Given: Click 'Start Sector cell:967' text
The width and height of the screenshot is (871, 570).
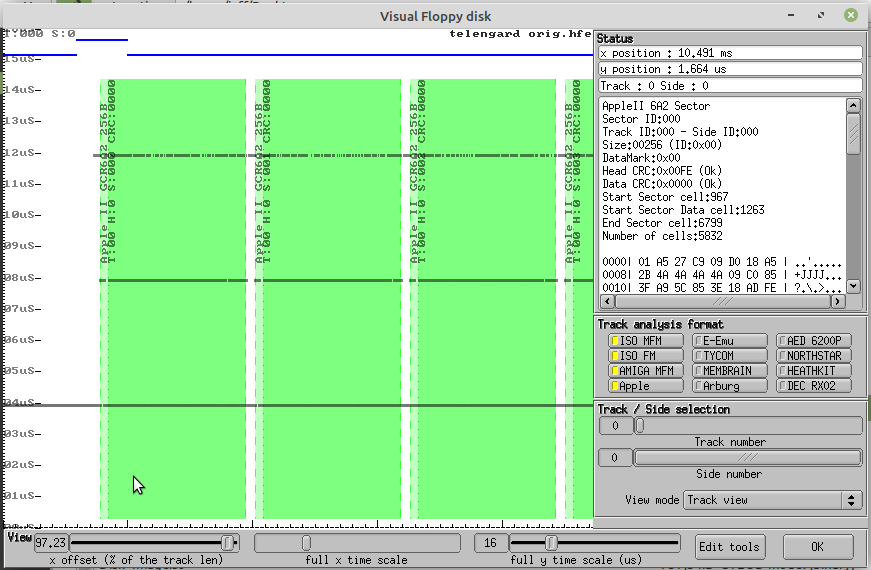Looking at the screenshot, I should click(x=665, y=197).
